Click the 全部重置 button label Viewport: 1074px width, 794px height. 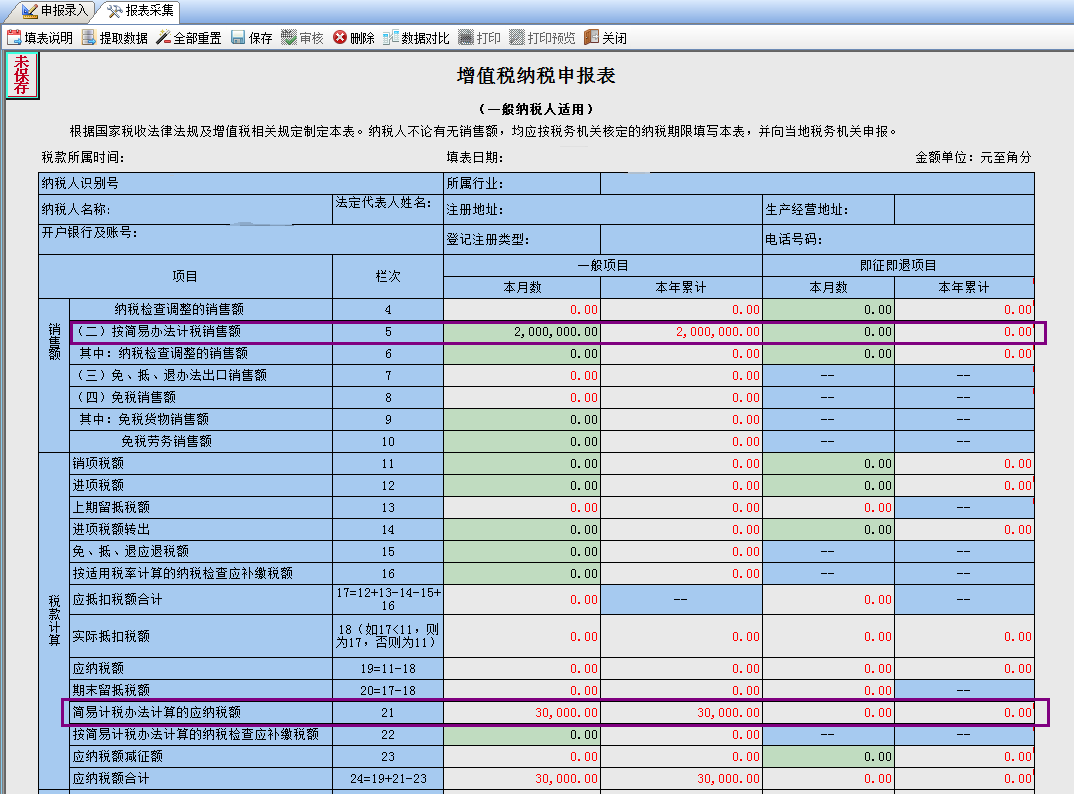[x=197, y=38]
